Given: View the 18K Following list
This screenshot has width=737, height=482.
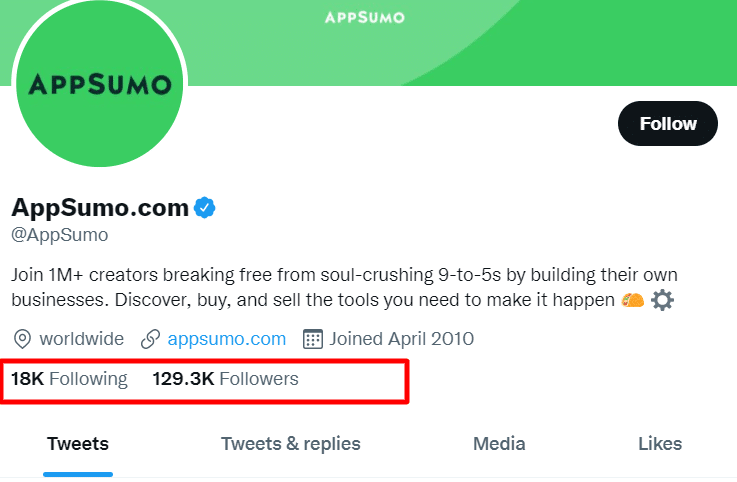Looking at the screenshot, I should 69,379.
